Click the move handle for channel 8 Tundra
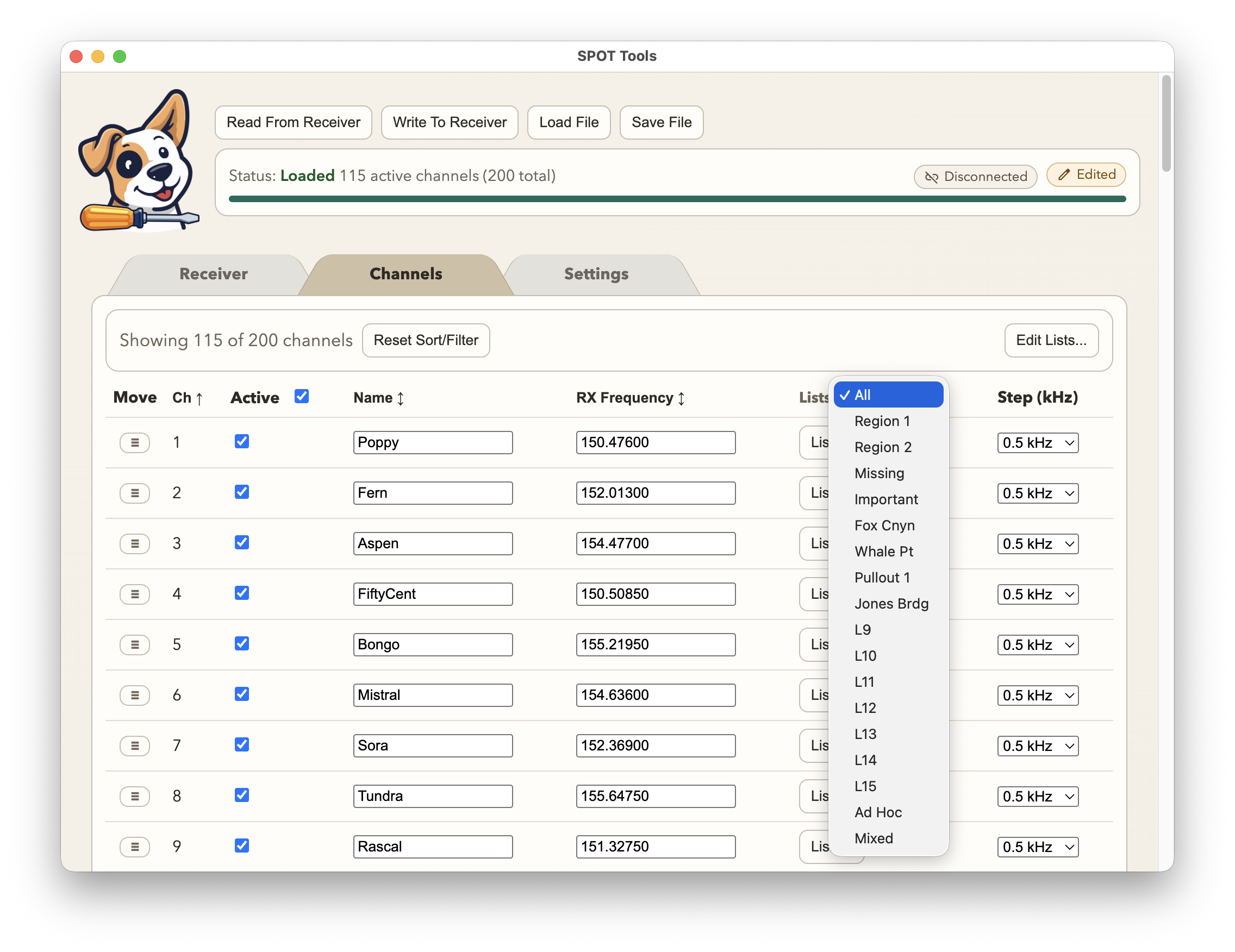Screen dimensions: 1235x952 135,796
